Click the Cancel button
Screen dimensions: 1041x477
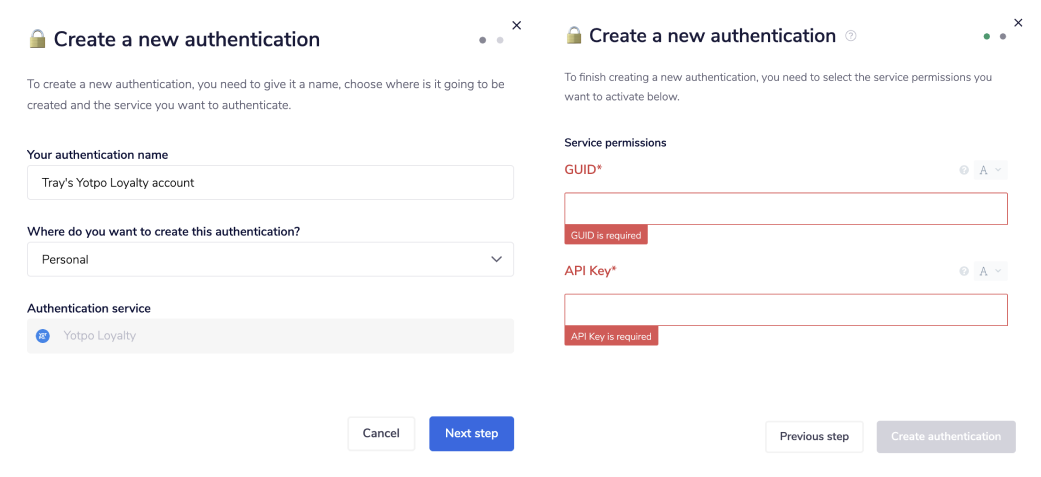pyautogui.click(x=381, y=433)
